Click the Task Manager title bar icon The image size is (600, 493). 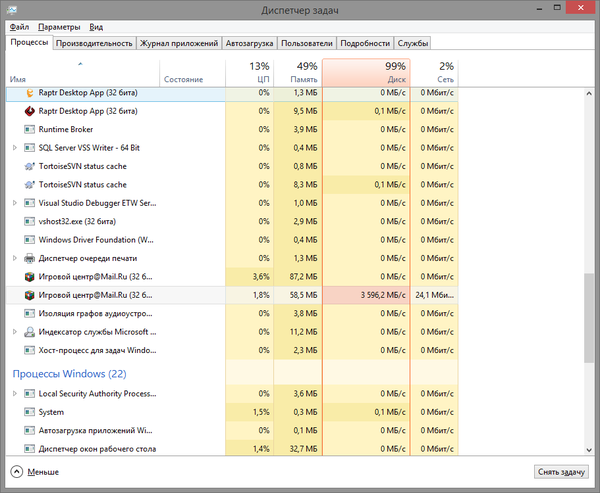(12, 10)
